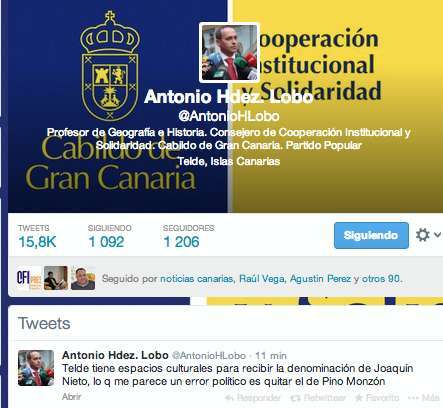This screenshot has height=408, width=443.
Task: Expand the tweet with the Abrir link
Action: [x=71, y=397]
